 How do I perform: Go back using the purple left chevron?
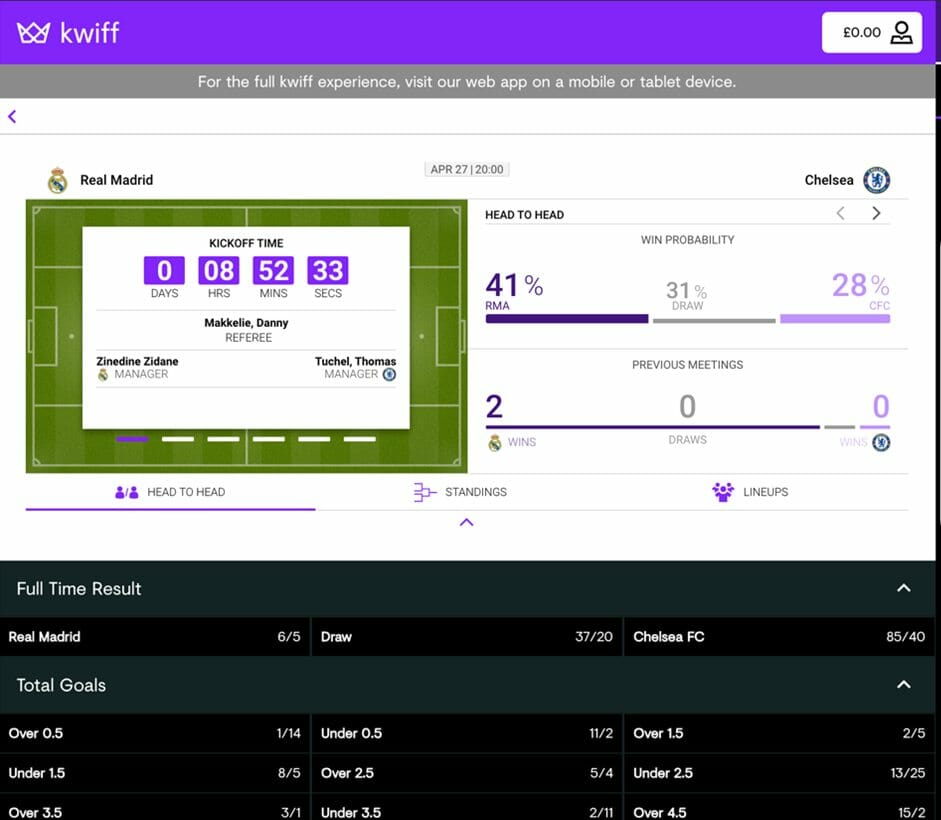click(x=12, y=116)
